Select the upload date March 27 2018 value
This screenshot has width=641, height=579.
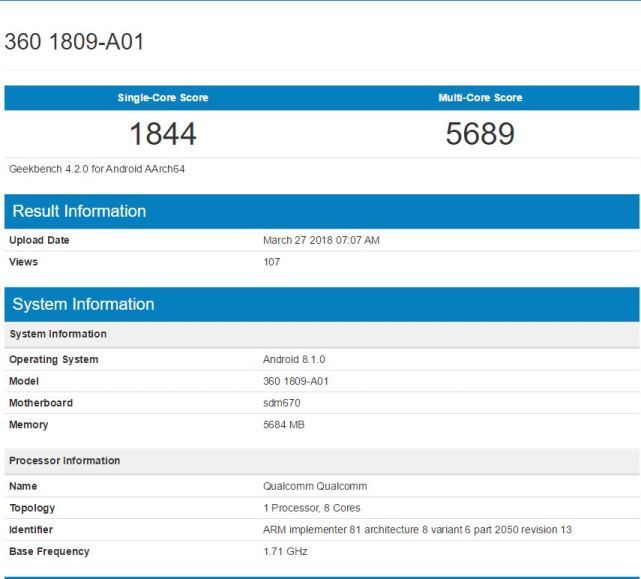(321, 240)
